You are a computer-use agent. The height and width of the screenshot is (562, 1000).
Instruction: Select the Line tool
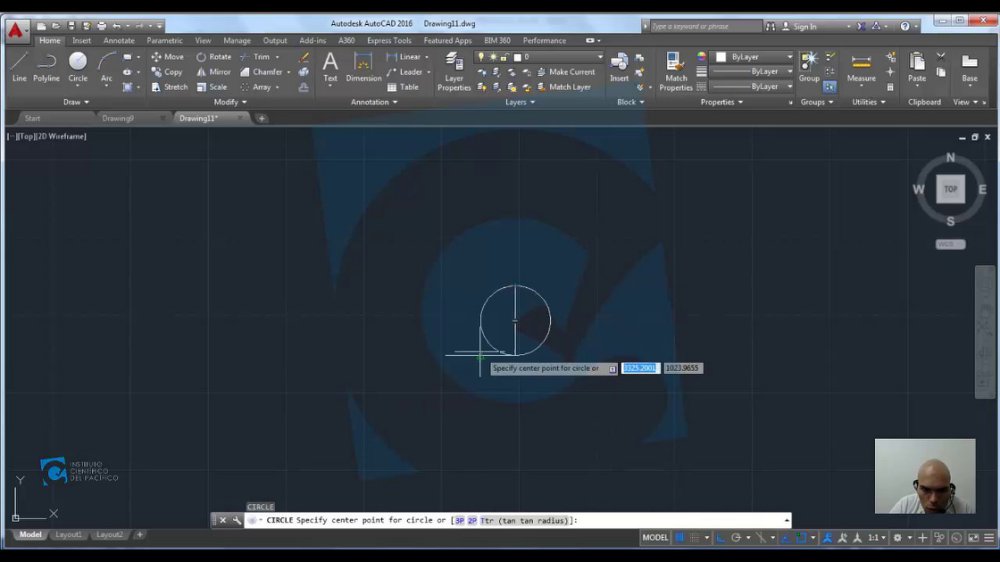(x=19, y=67)
